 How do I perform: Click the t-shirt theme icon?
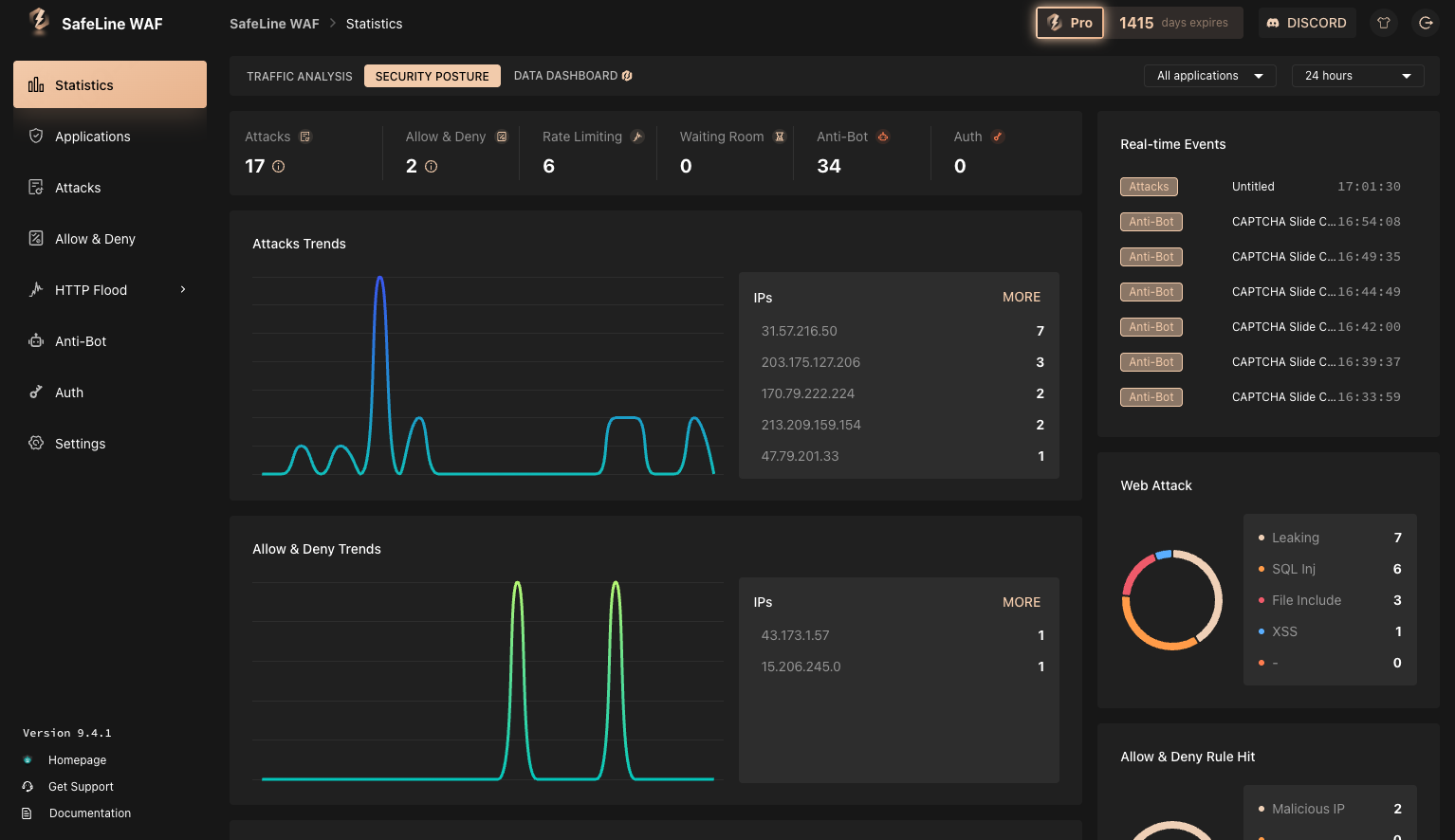click(1384, 23)
